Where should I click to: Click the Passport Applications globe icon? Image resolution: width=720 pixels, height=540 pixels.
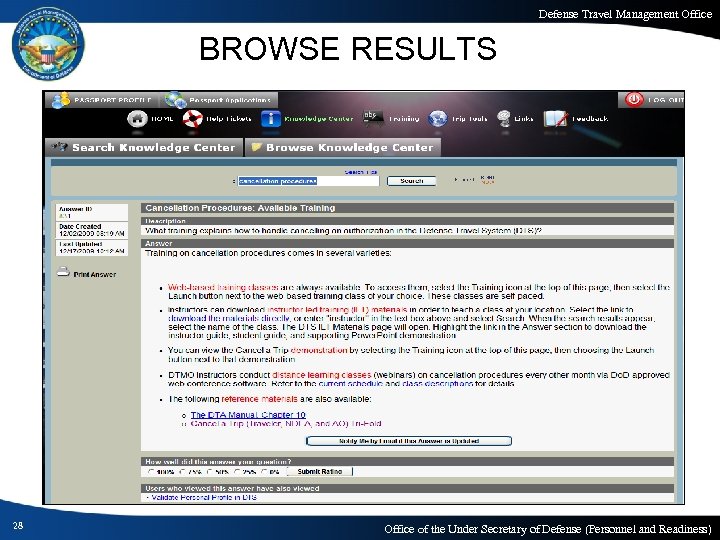(x=175, y=100)
